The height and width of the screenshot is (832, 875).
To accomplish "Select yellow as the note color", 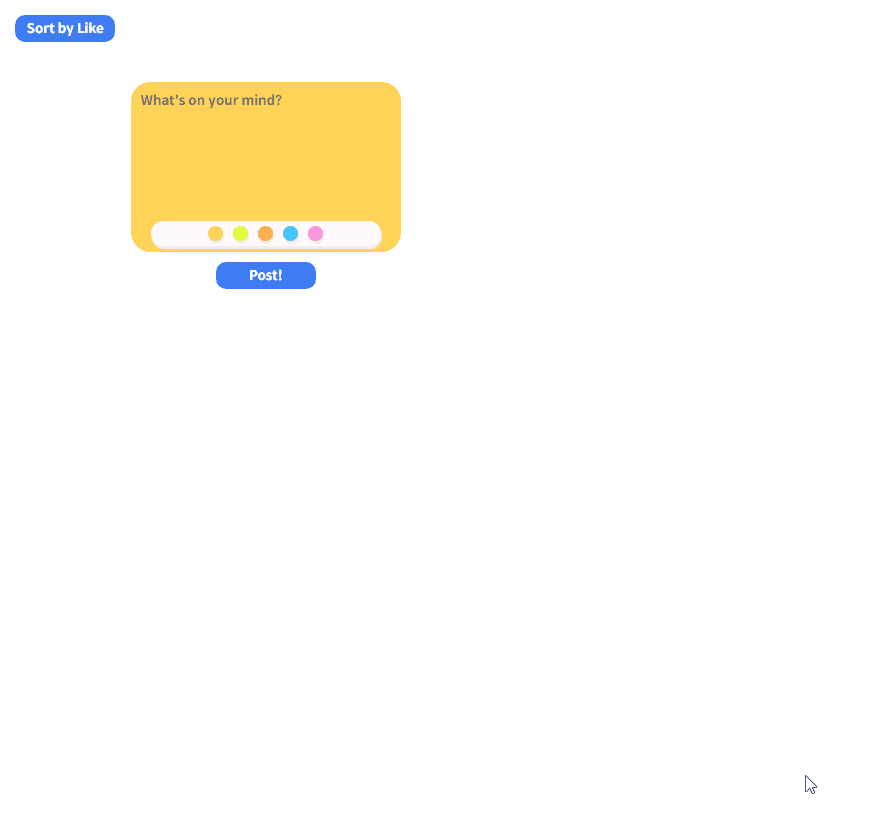I will point(215,233).
